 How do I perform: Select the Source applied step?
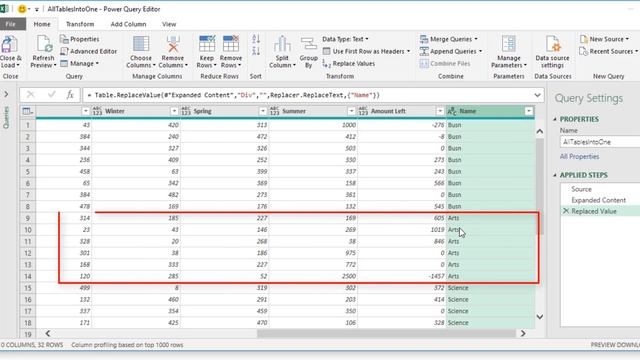click(x=581, y=189)
